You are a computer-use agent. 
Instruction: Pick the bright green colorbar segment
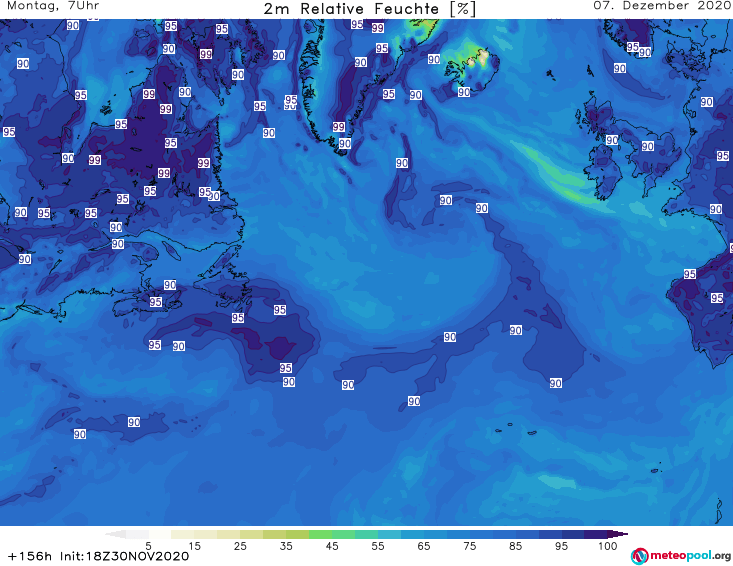[320, 534]
